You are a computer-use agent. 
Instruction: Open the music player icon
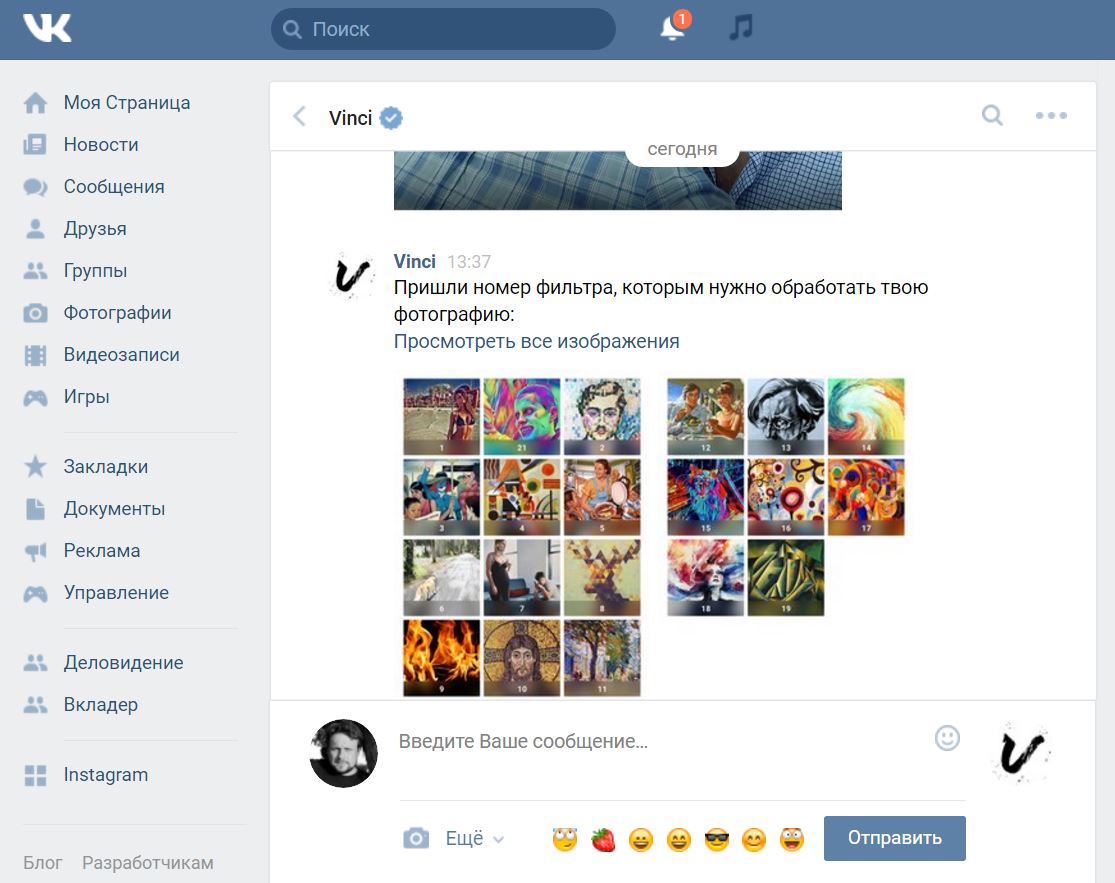pos(740,28)
